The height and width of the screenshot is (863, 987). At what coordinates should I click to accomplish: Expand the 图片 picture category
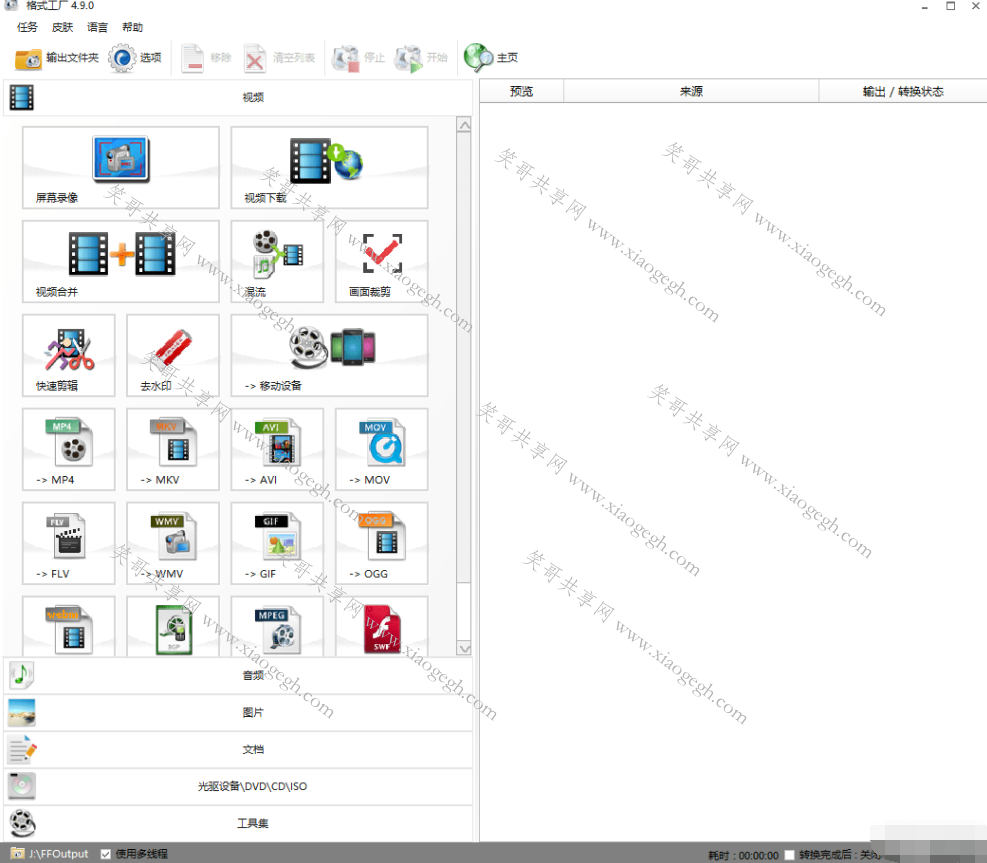pyautogui.click(x=238, y=713)
